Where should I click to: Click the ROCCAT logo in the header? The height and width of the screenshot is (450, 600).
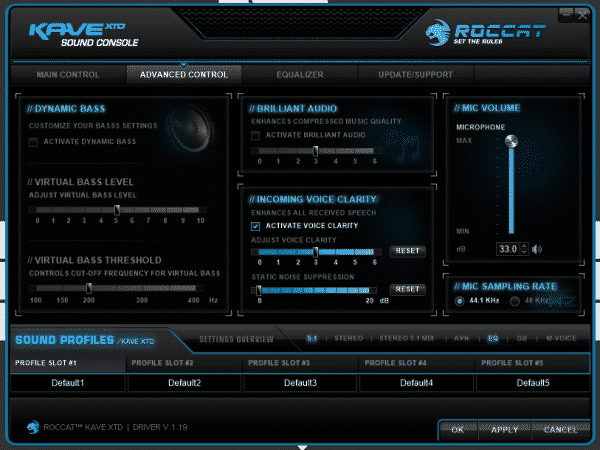pos(485,33)
